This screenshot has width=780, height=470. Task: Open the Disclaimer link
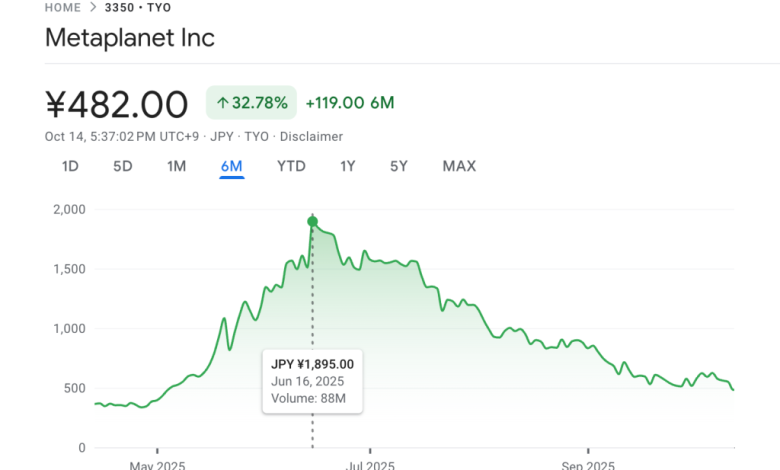tap(309, 136)
